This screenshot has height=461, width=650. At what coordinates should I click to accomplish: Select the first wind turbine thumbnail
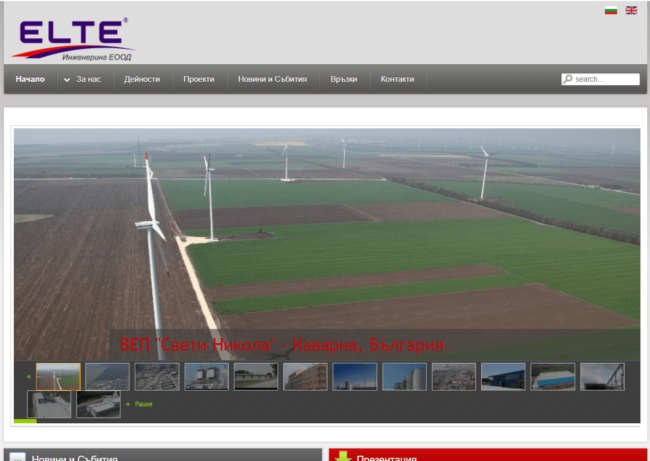[x=58, y=376]
